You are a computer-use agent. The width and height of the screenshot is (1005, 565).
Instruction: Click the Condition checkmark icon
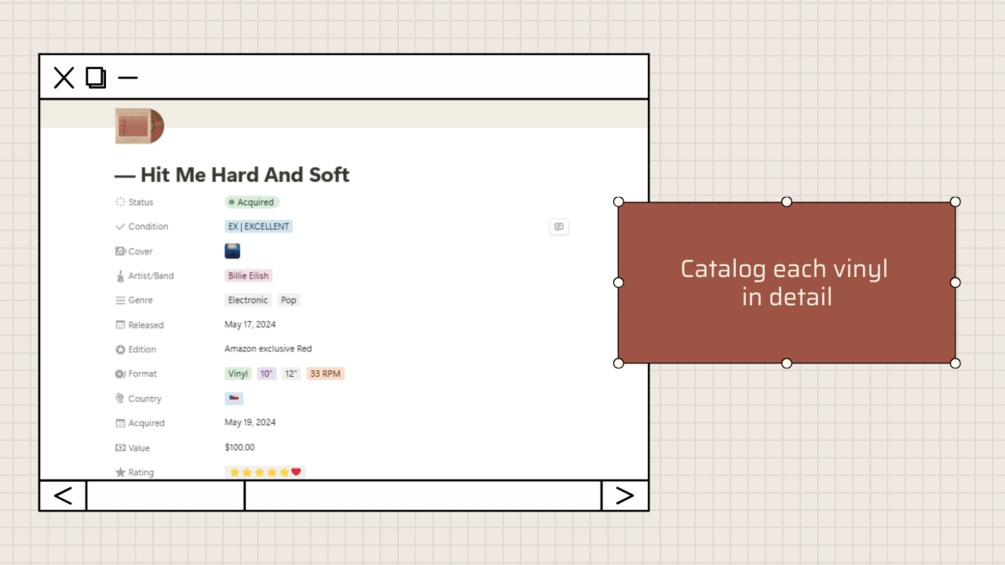pyautogui.click(x=120, y=226)
